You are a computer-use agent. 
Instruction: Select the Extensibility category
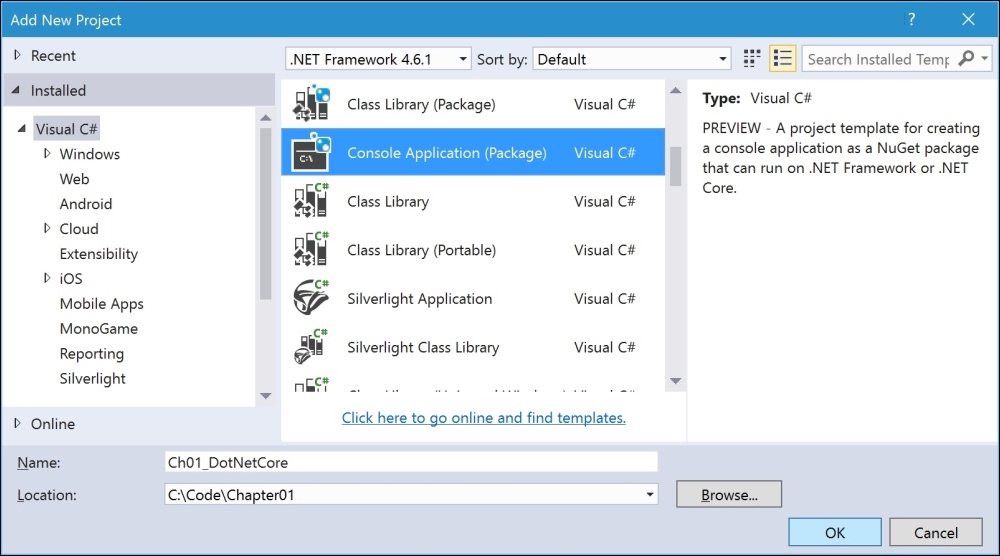99,254
